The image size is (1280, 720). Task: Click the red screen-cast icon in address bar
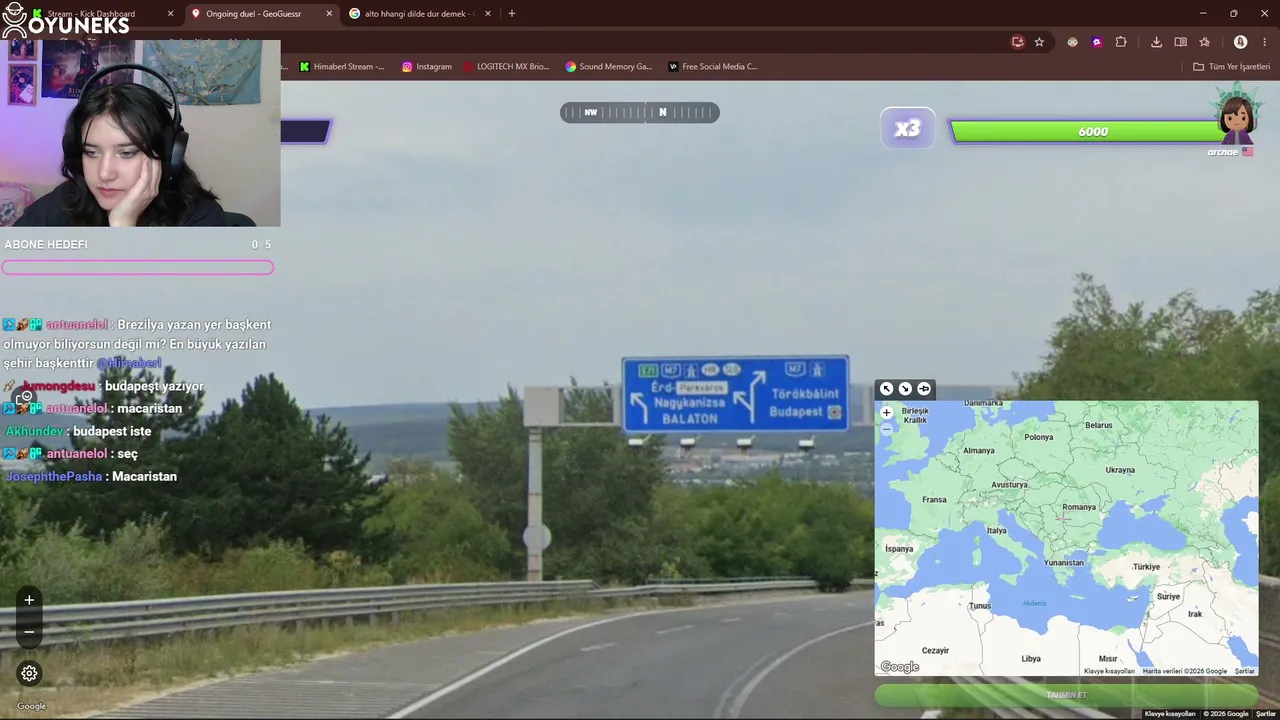click(1018, 42)
